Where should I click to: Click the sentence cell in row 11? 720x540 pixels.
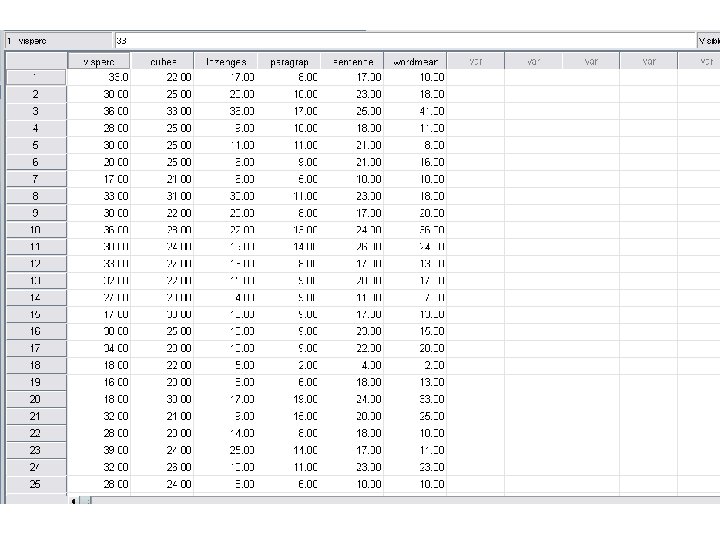coord(352,247)
